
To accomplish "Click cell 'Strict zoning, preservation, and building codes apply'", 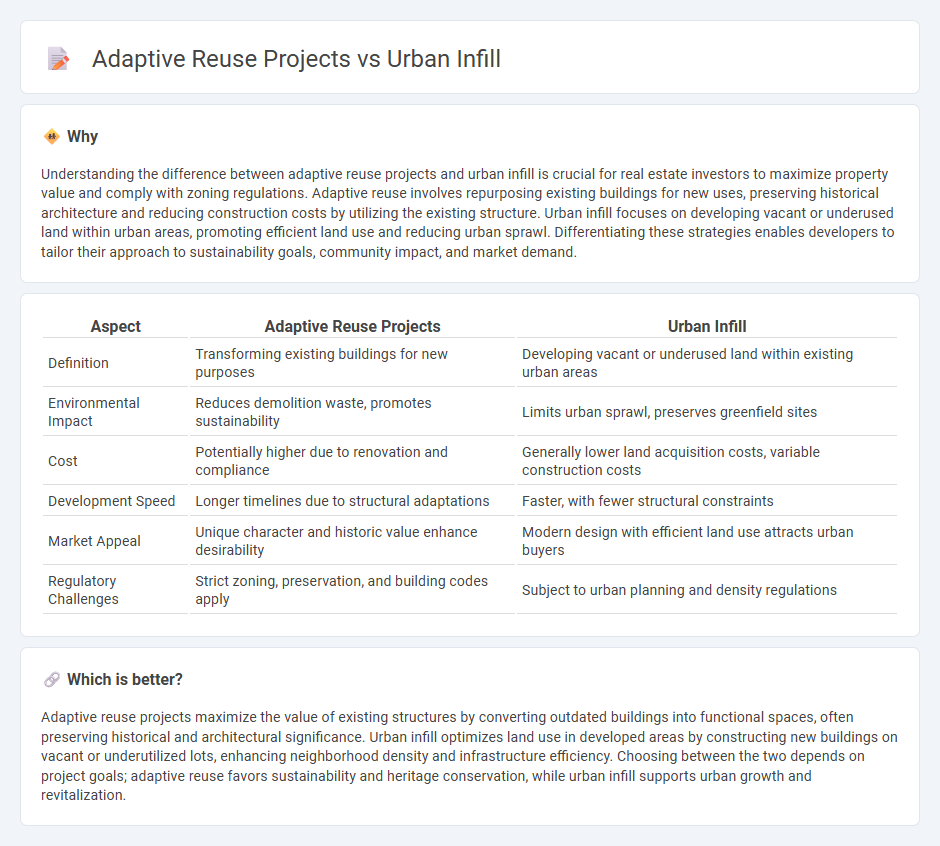I will (352, 590).
